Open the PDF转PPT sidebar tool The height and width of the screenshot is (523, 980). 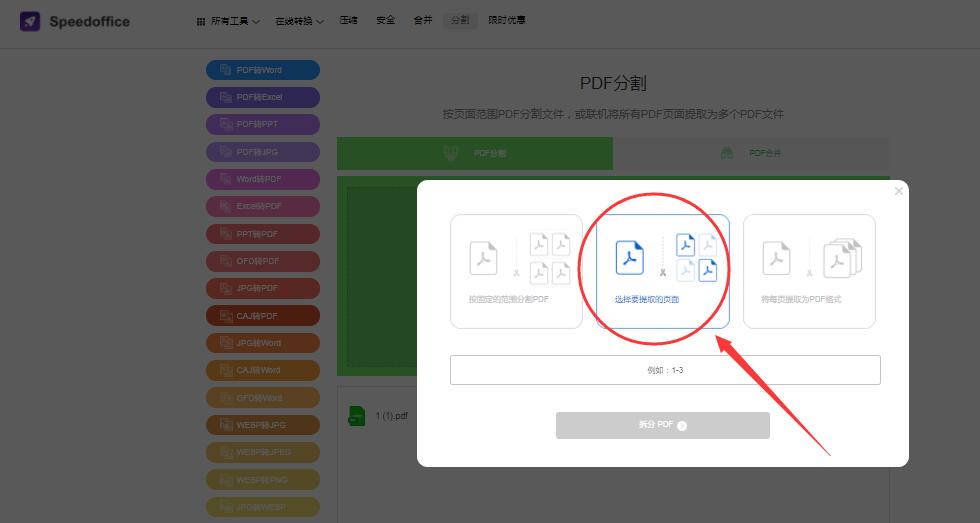263,124
